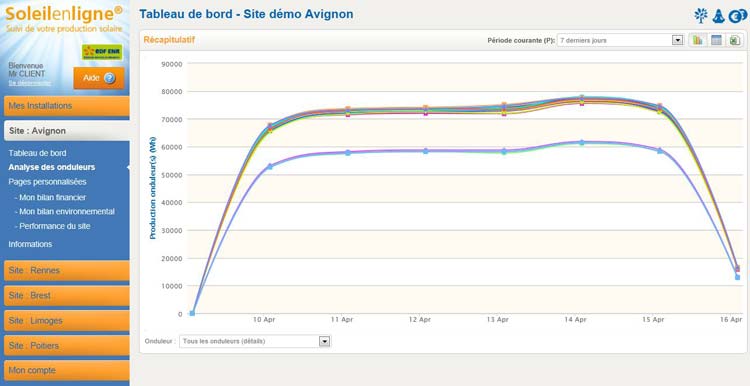Click the tree environmental icon

pos(701,15)
